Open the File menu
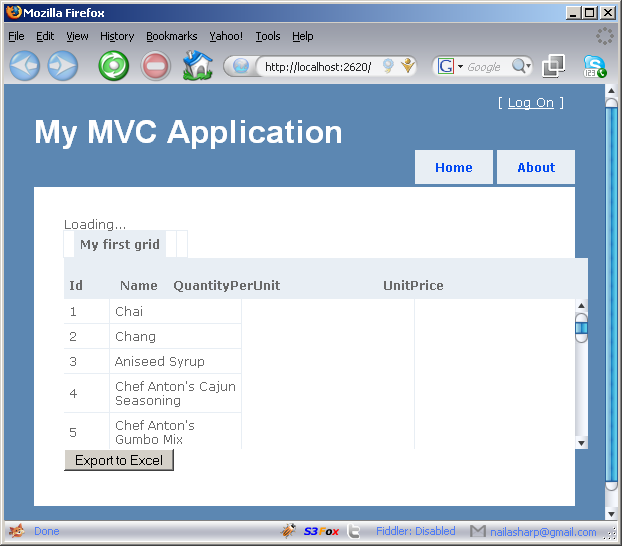Screen dimensions: 622x546 16,36
